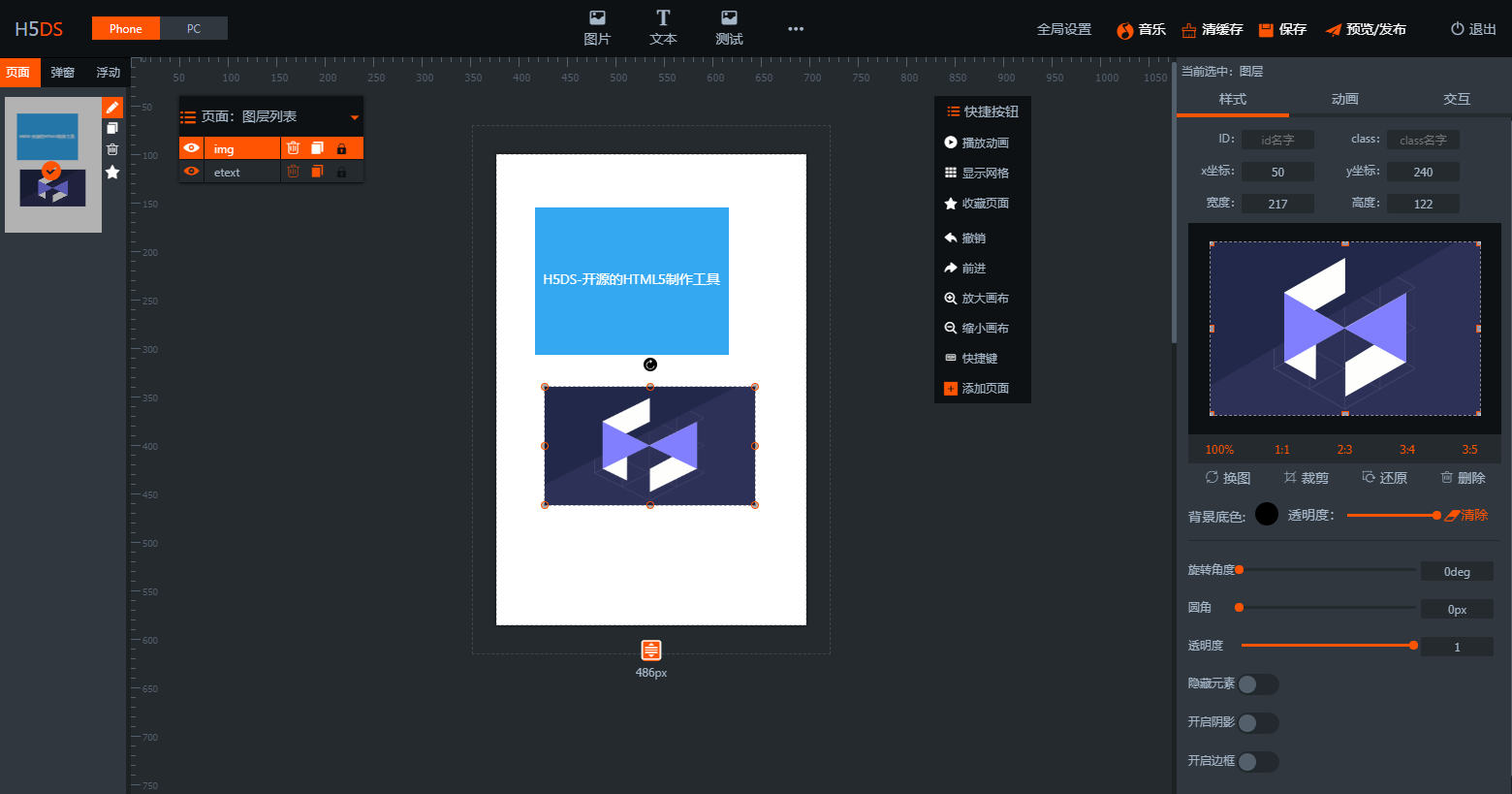
Task: Lock the etext layer
Action: pyautogui.click(x=341, y=172)
